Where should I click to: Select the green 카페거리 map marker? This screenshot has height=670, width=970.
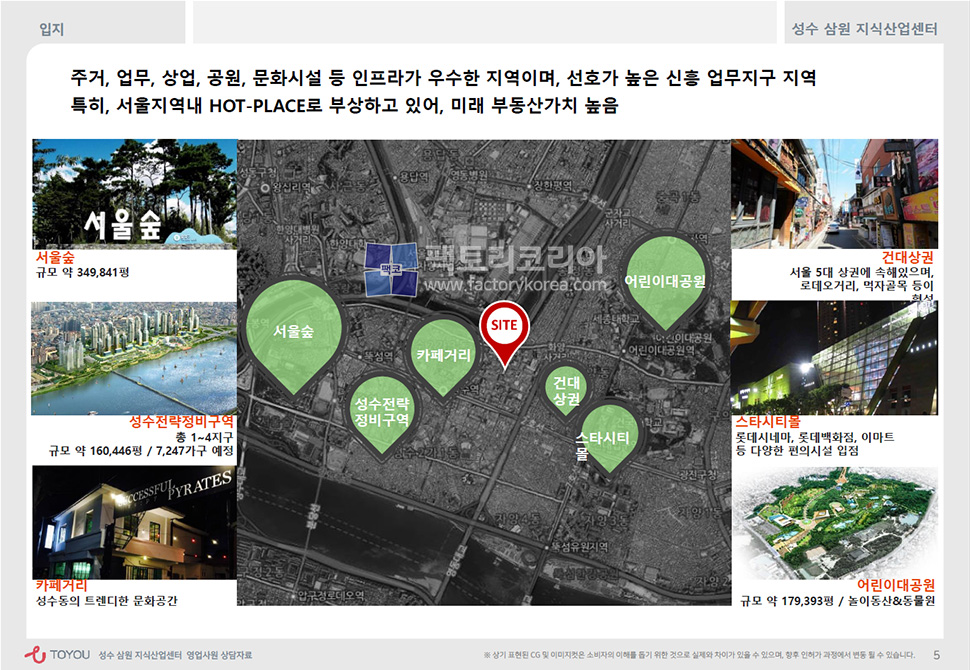443,356
